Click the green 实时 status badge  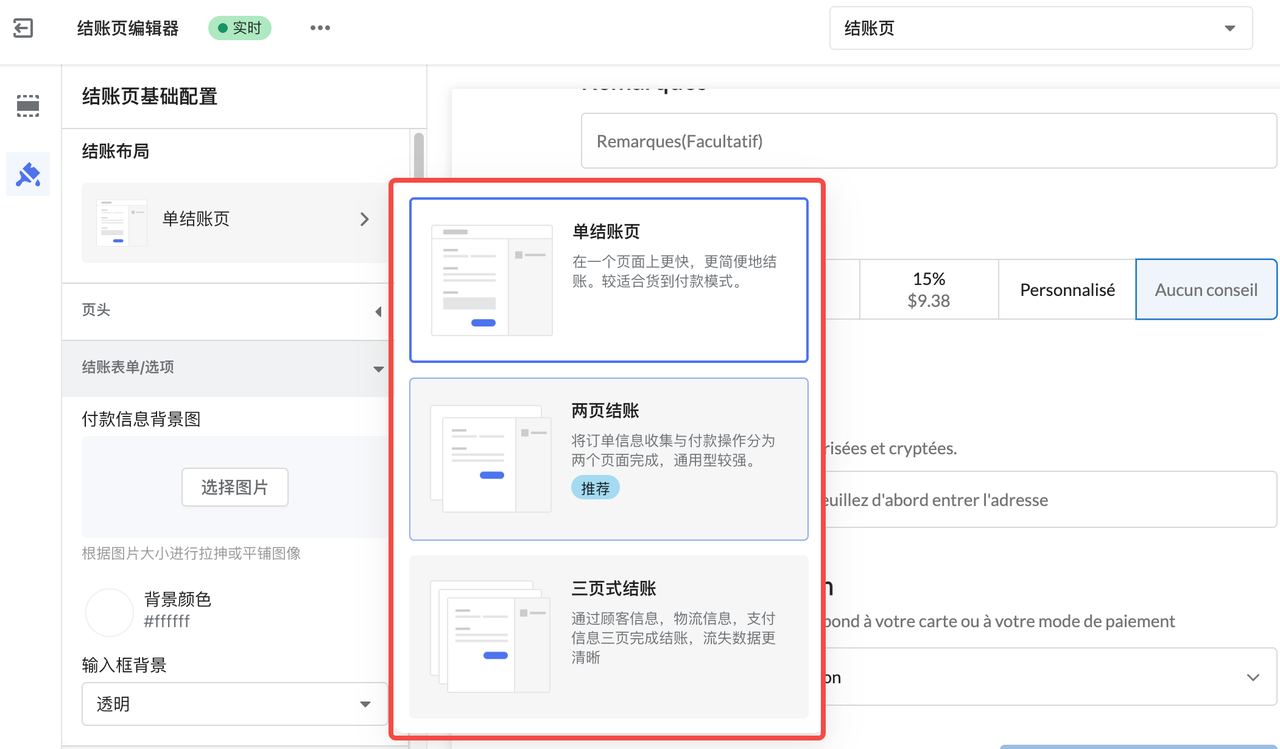point(239,28)
